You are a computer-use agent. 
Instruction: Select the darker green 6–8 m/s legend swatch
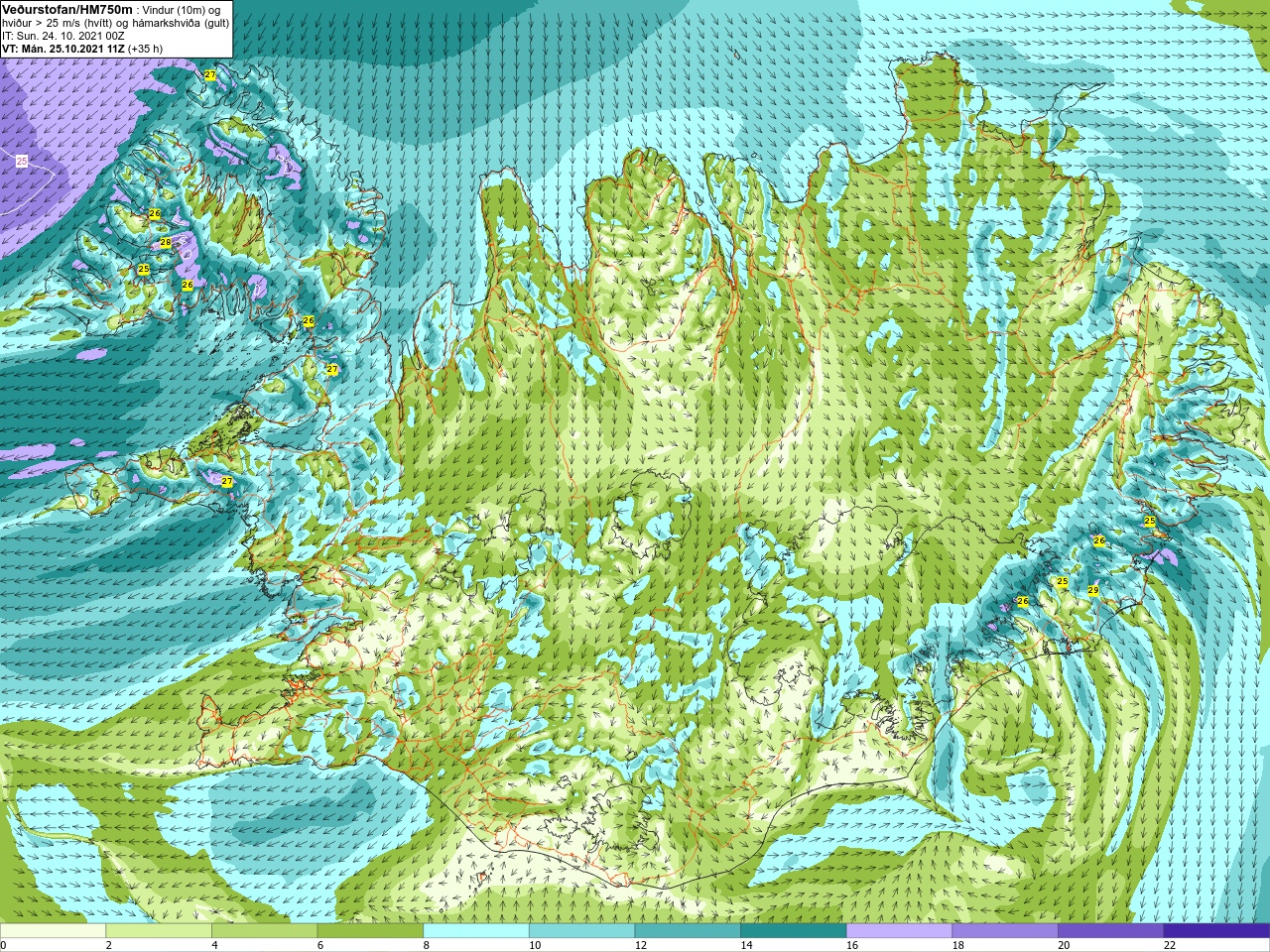pyautogui.click(x=370, y=931)
